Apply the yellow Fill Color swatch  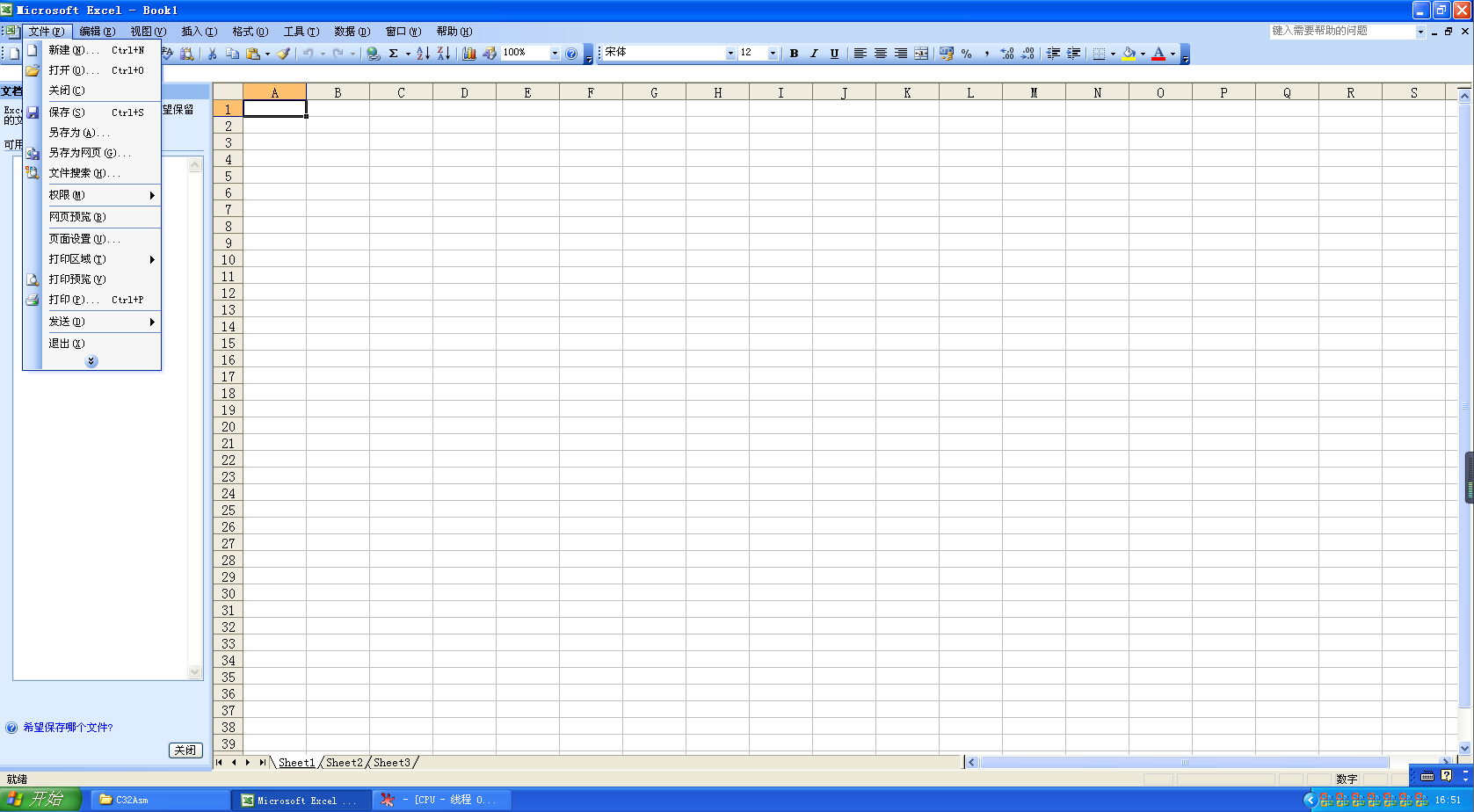click(x=1129, y=54)
